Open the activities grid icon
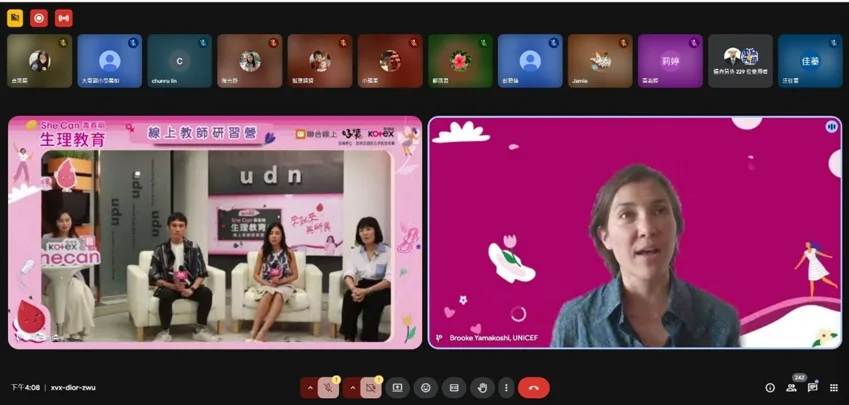Image resolution: width=849 pixels, height=405 pixels. click(x=834, y=388)
